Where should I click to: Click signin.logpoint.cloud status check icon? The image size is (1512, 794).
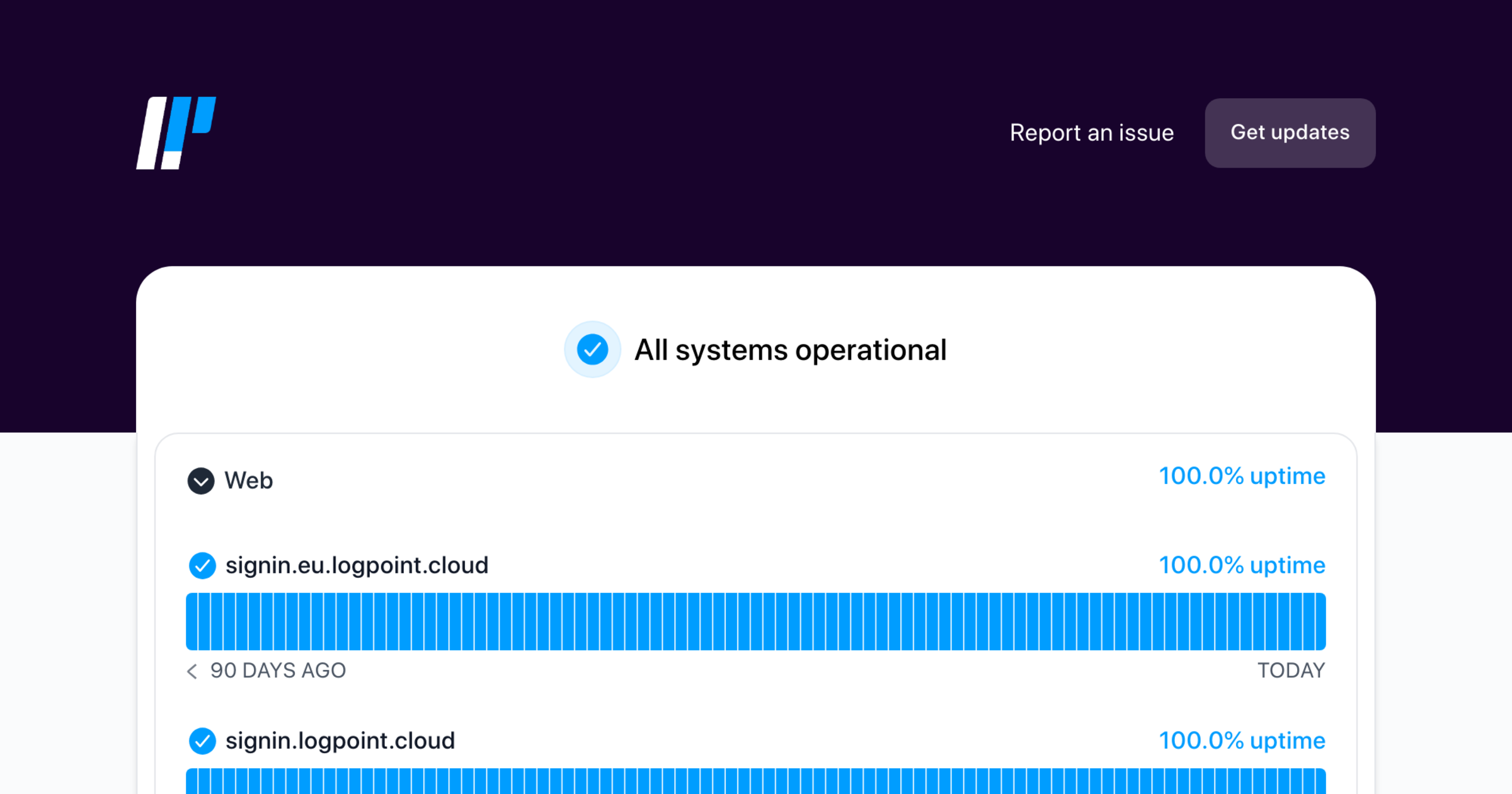click(202, 741)
